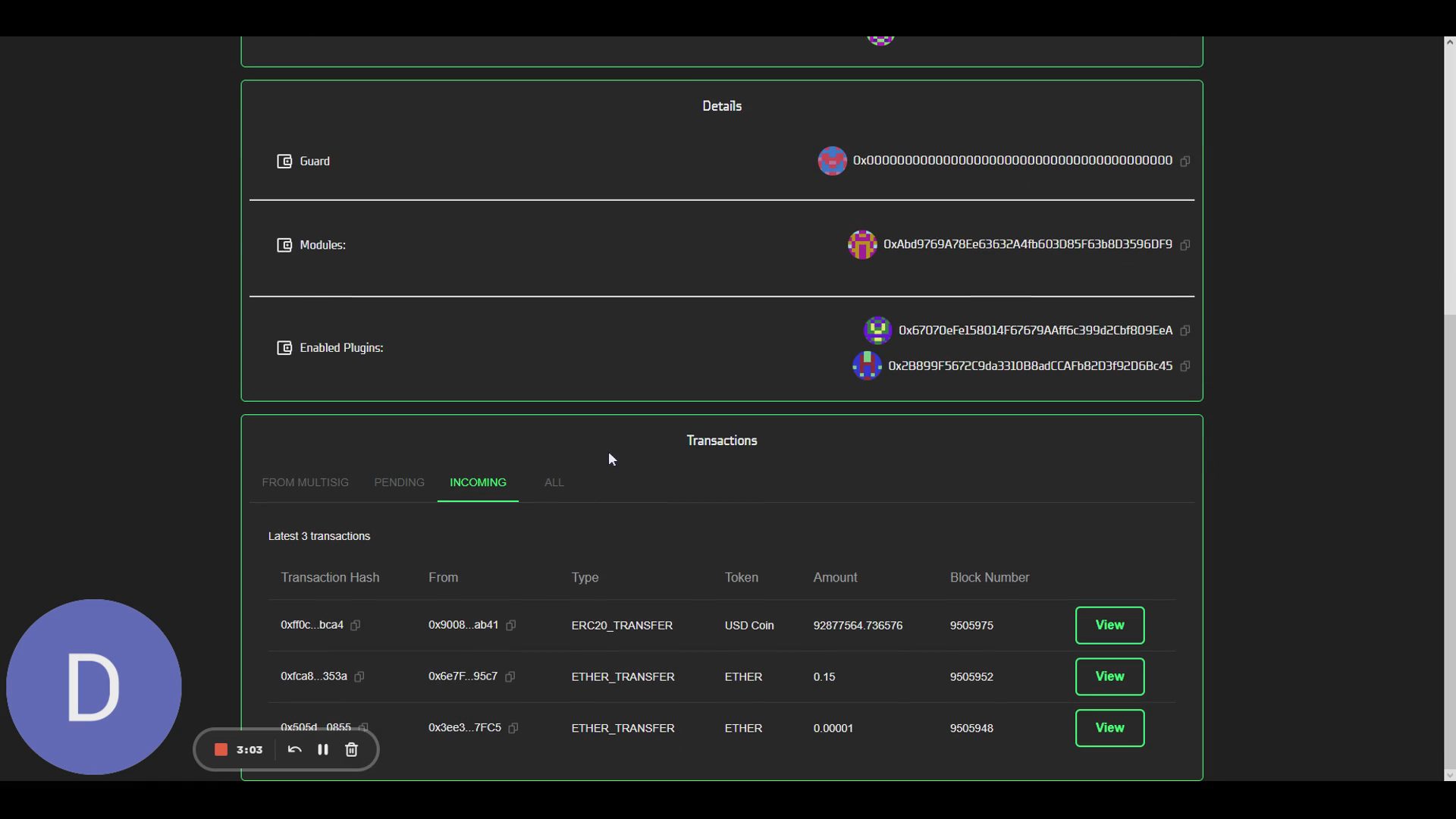Click the Modules address text 0xAbd9769A78Ee

tap(1028, 244)
